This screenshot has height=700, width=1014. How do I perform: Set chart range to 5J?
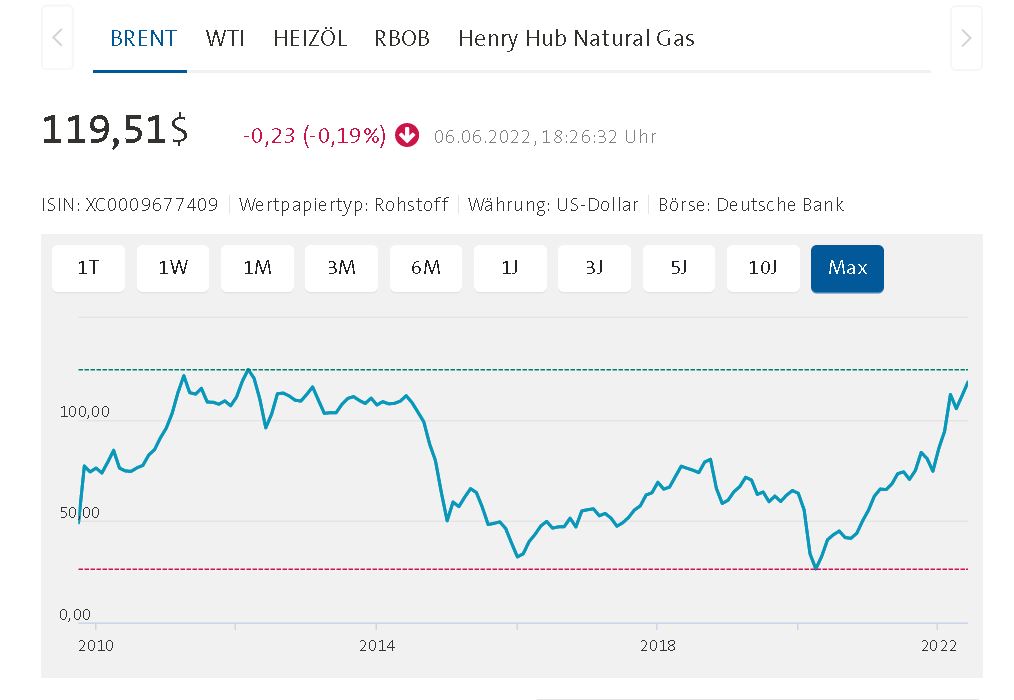point(679,268)
